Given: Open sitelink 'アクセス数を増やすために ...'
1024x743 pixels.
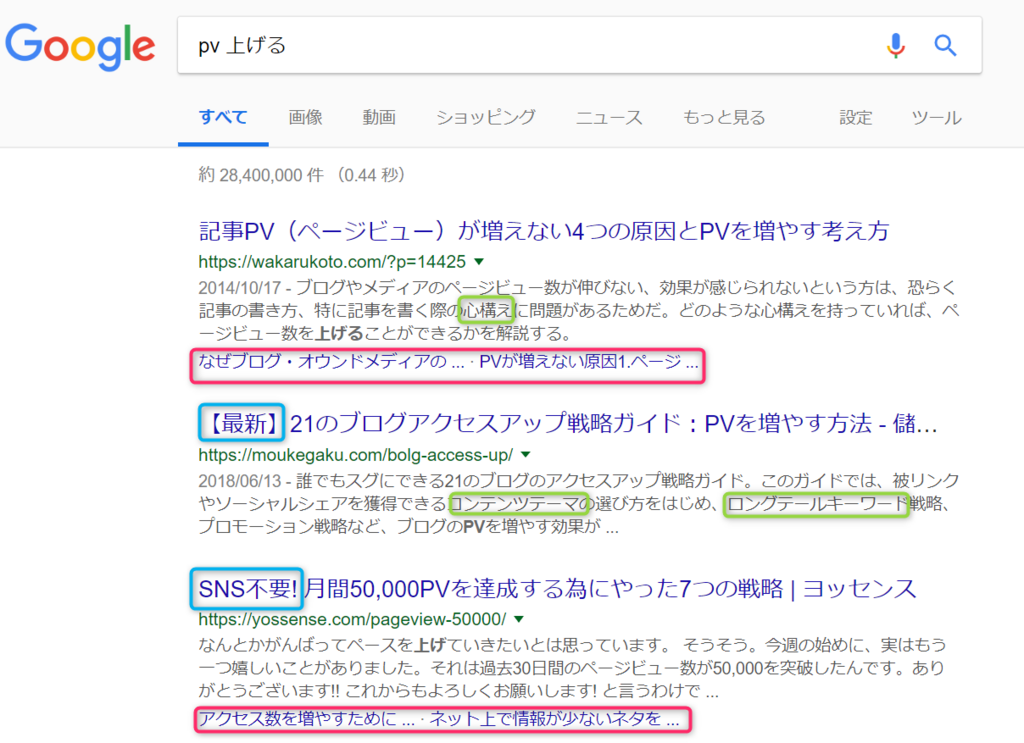Looking at the screenshot, I should coord(307,719).
